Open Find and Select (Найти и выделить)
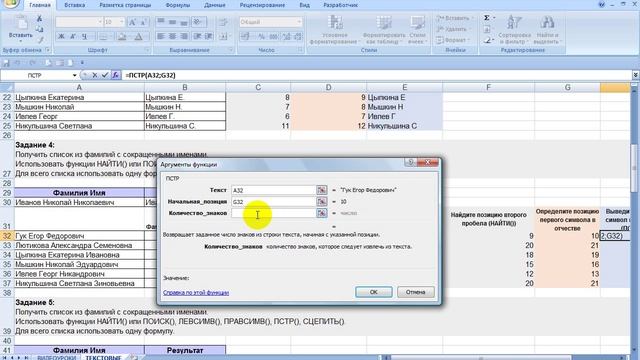The width and height of the screenshot is (640, 360). pos(548,30)
